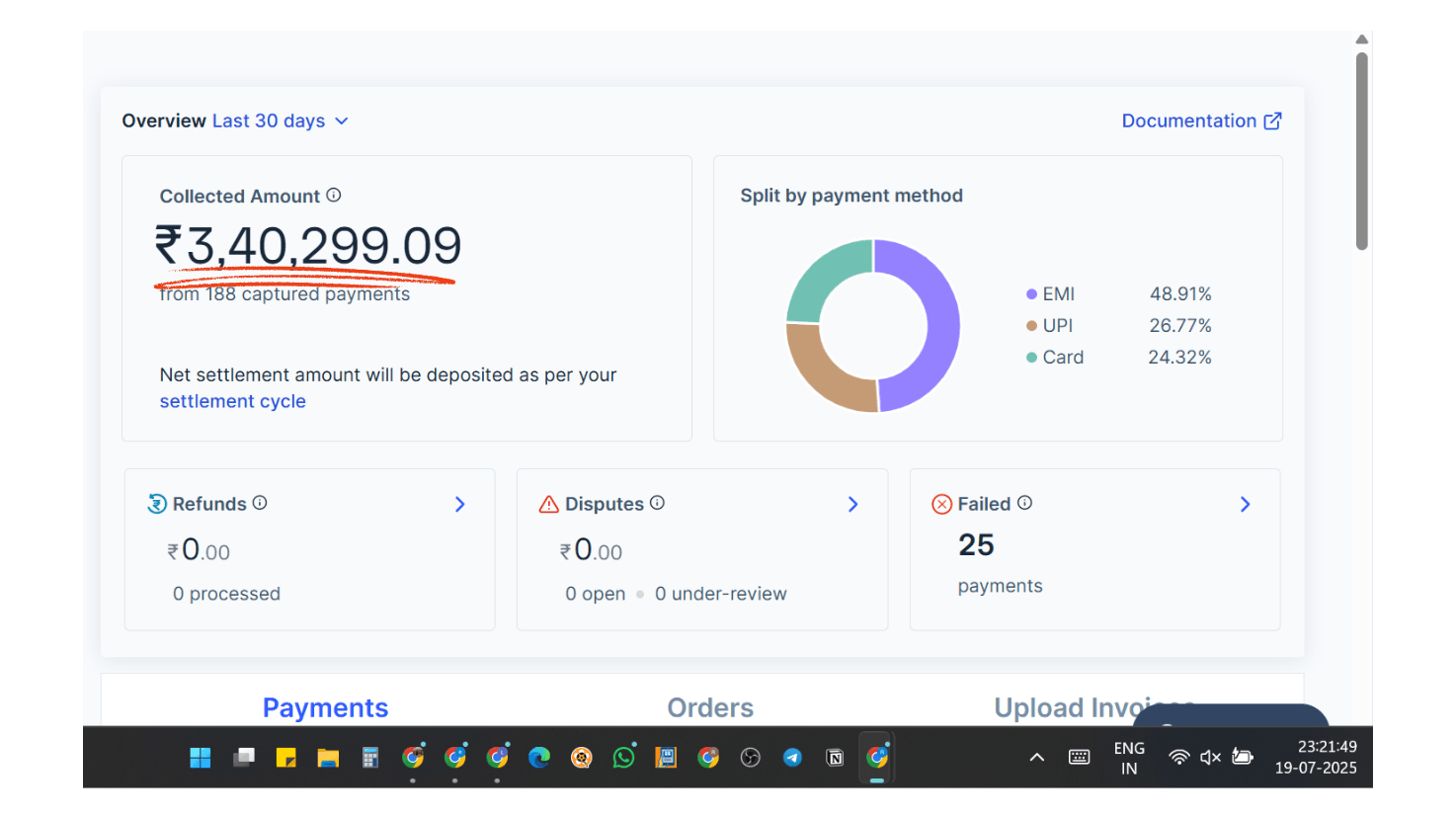Open the settlement cycle link
The image size is (1456, 819).
coord(233,401)
